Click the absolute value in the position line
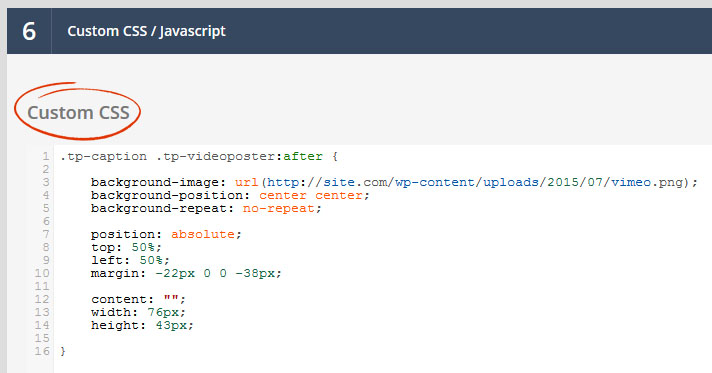Viewport: 712px width, 373px height. tap(203, 234)
